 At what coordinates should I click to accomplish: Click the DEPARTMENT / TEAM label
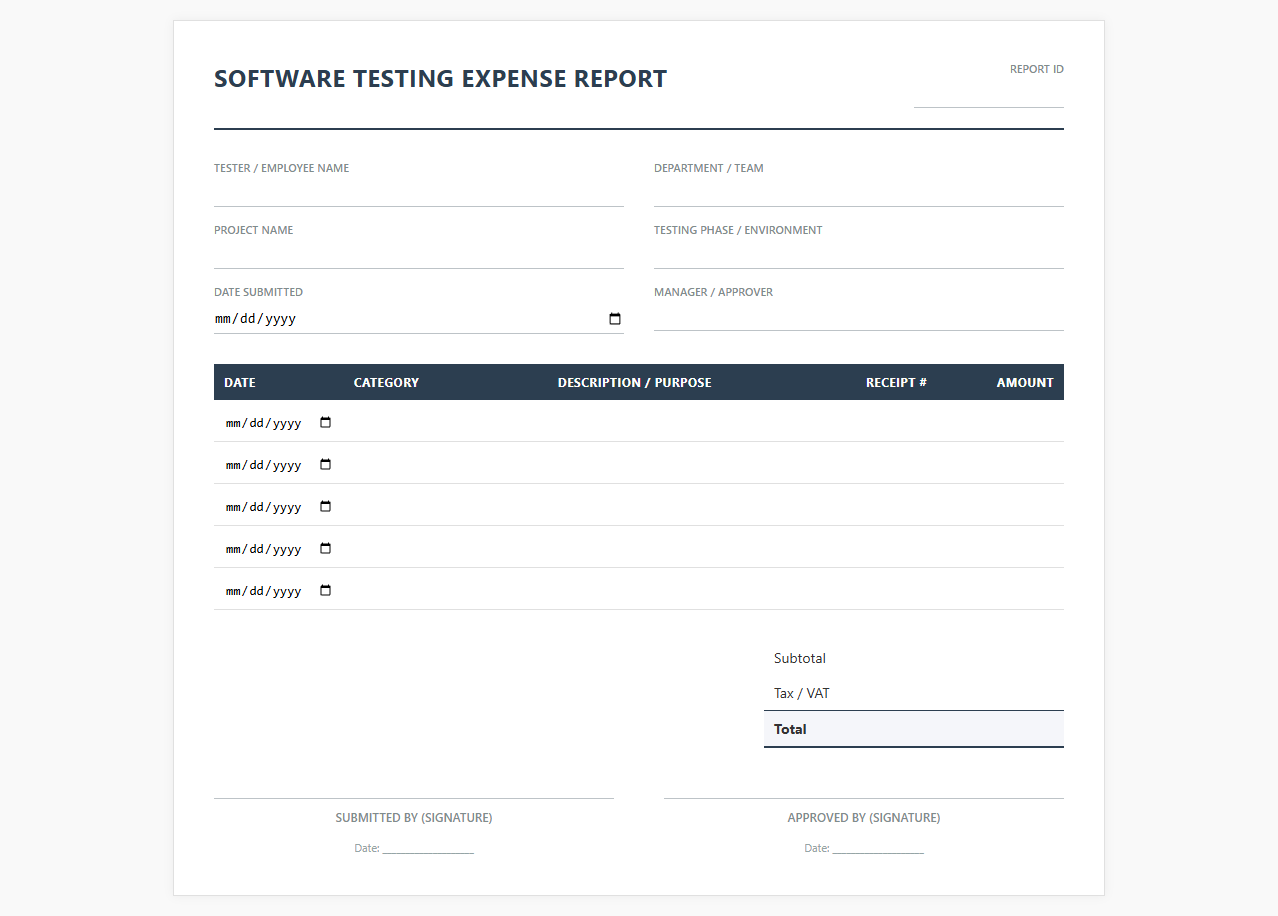709,169
